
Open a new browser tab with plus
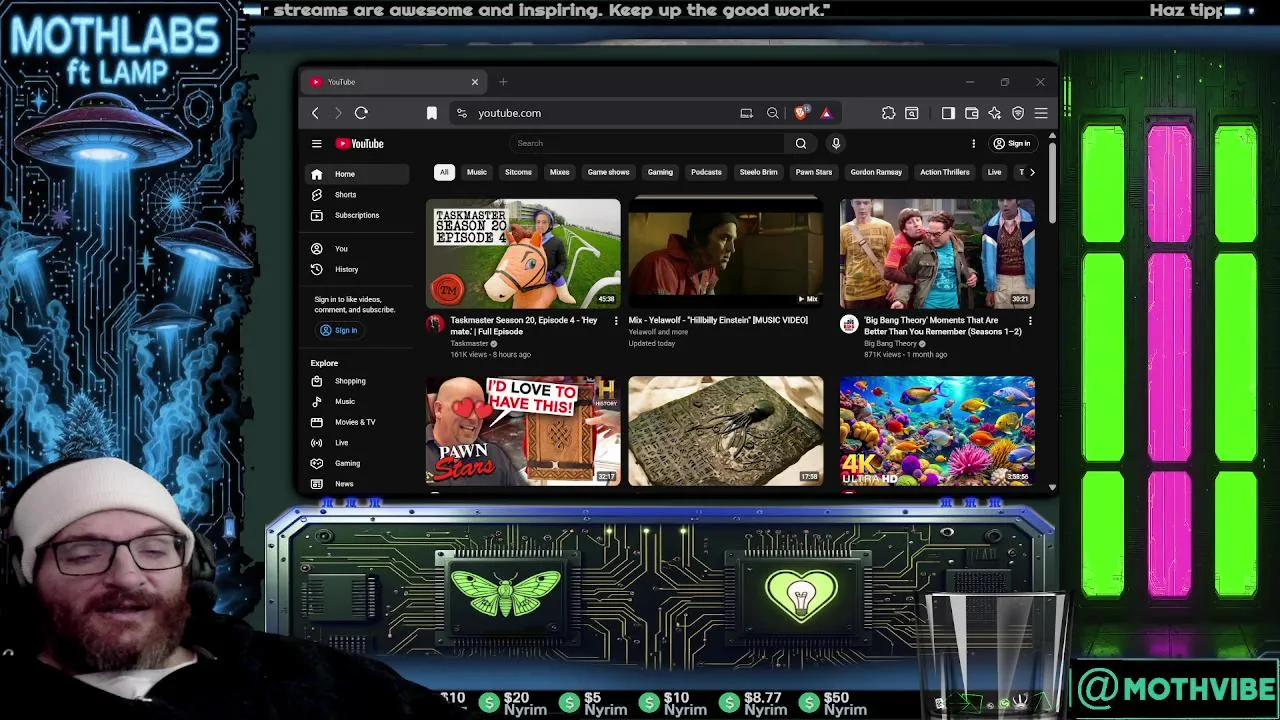pyautogui.click(x=503, y=82)
